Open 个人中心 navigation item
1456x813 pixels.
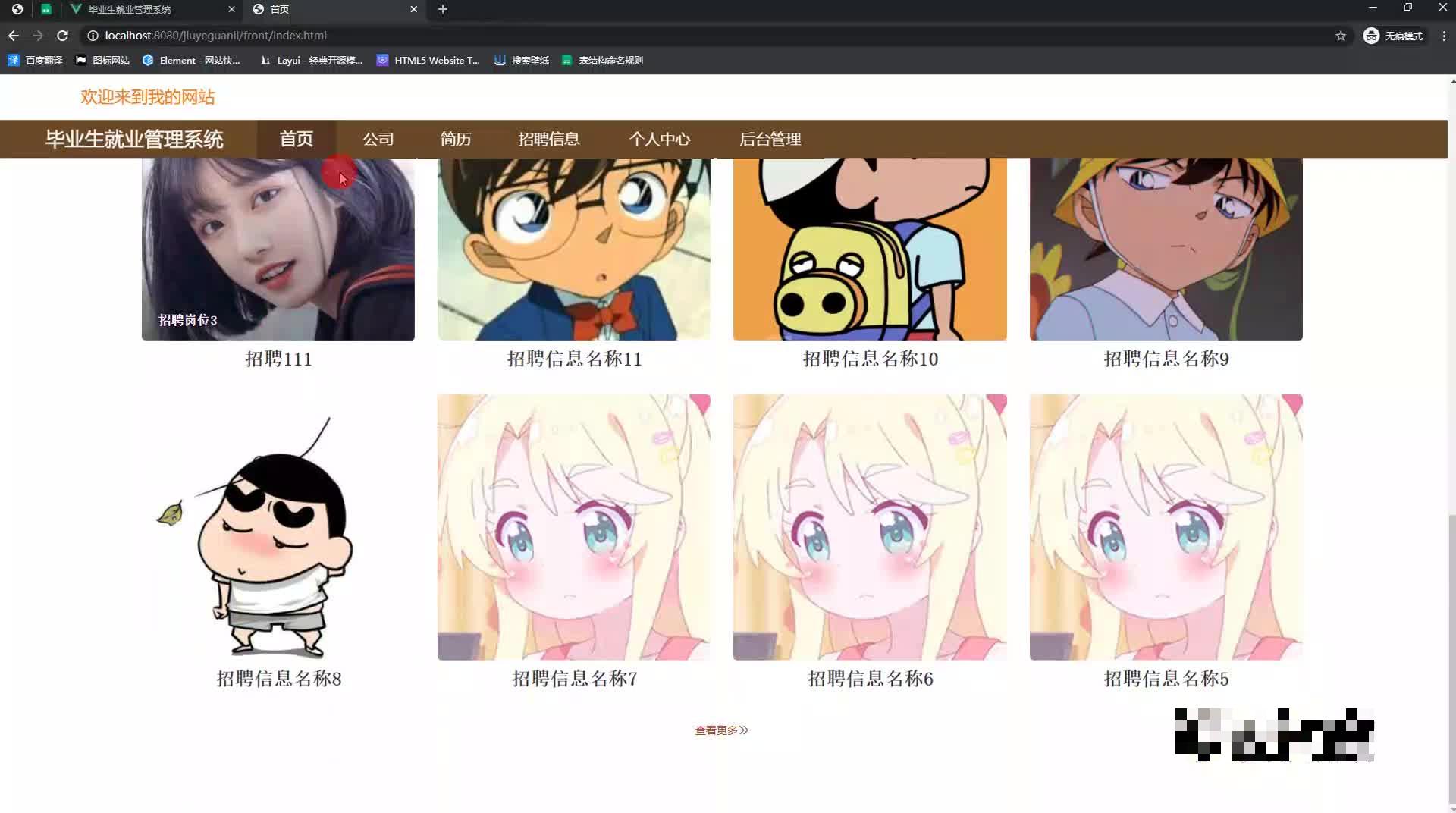coord(660,139)
